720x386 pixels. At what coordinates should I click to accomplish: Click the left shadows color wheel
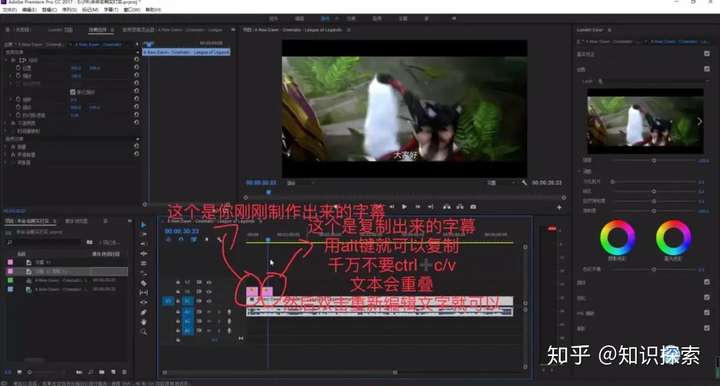click(618, 238)
